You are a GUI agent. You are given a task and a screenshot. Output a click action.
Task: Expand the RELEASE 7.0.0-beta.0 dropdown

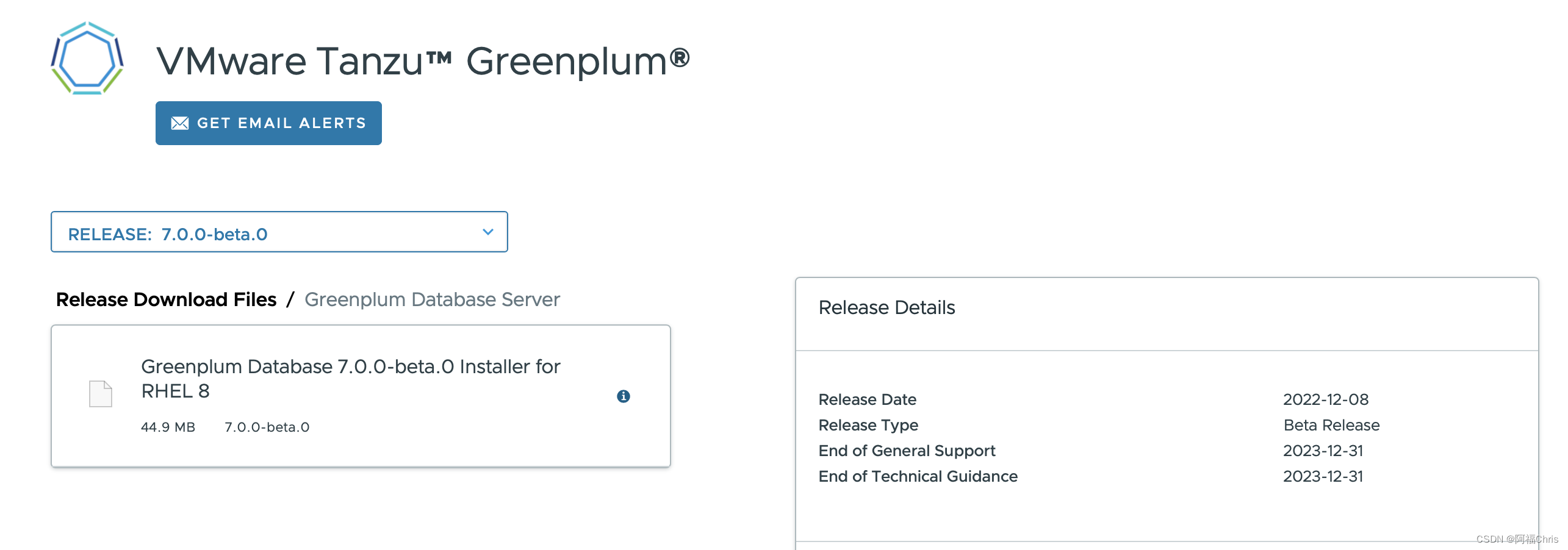click(x=279, y=232)
